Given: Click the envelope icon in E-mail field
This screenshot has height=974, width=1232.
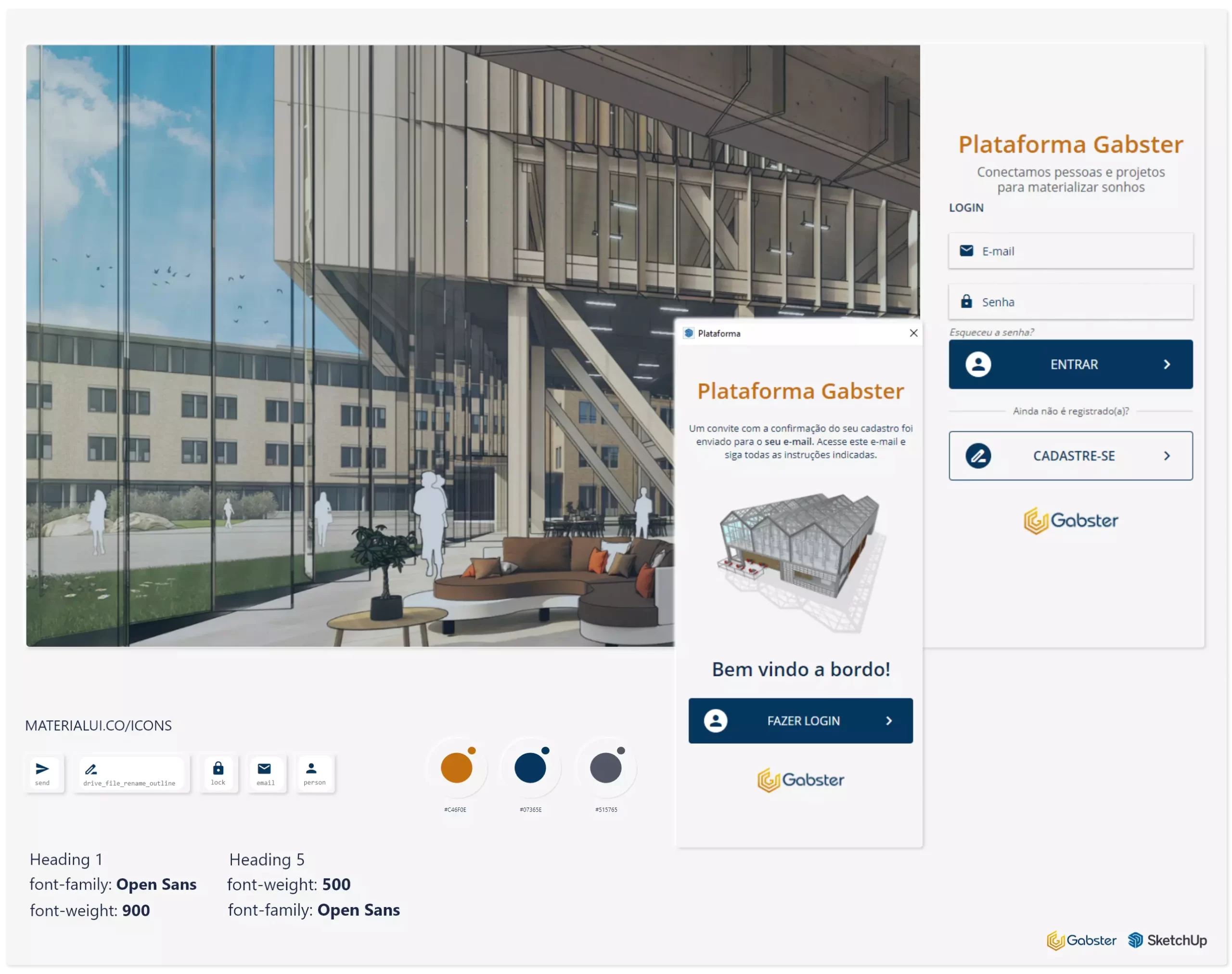Looking at the screenshot, I should click(966, 251).
